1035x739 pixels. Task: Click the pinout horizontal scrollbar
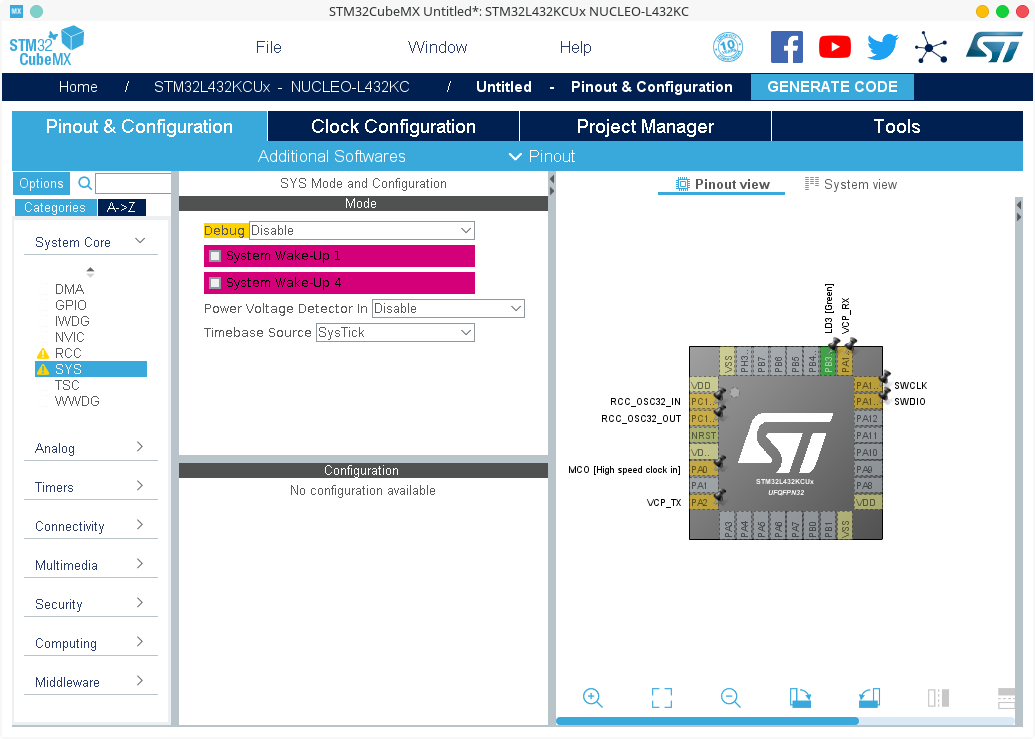tap(707, 721)
